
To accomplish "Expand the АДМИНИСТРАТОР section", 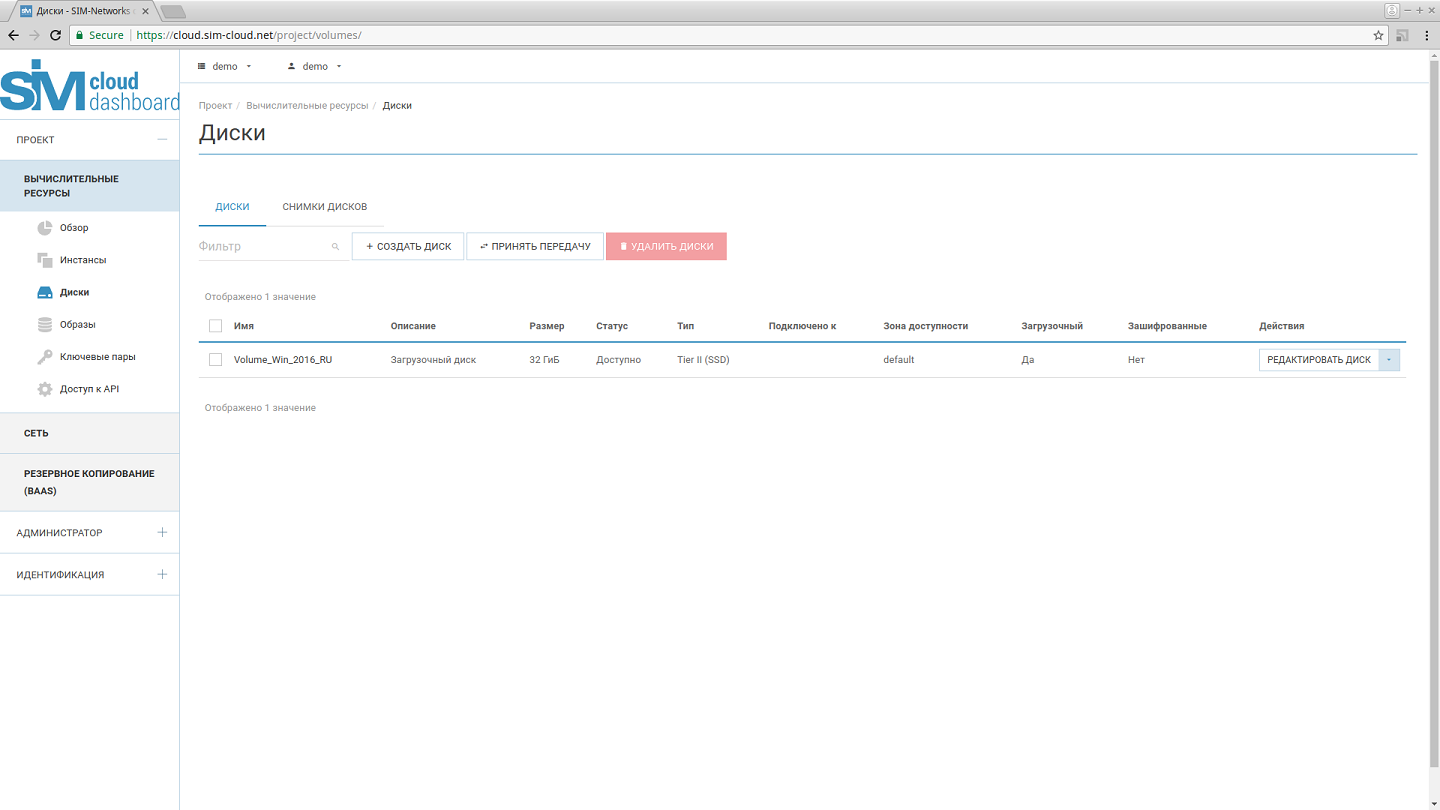I will pyautogui.click(x=162, y=533).
